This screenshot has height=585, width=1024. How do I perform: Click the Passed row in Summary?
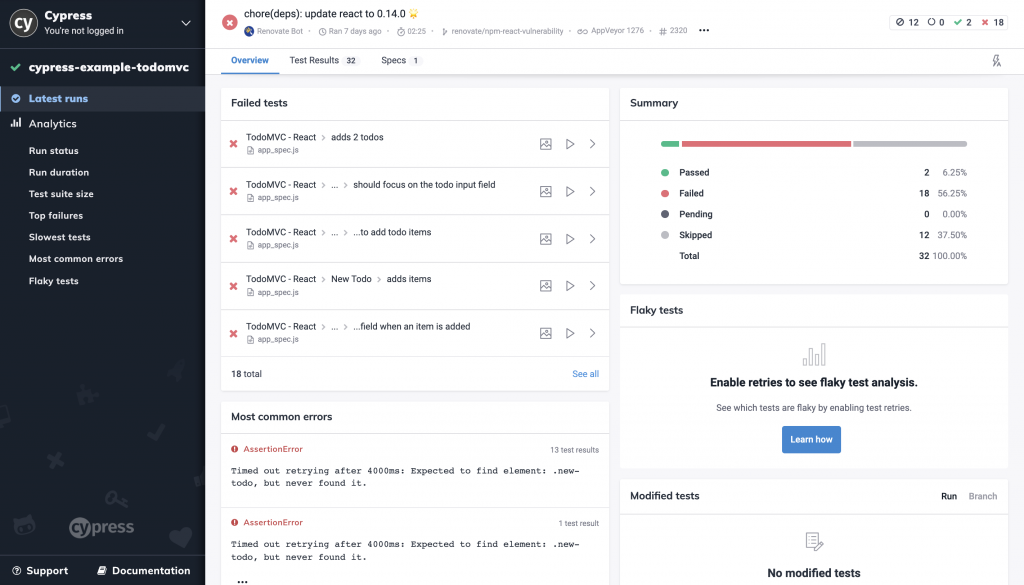(814, 172)
